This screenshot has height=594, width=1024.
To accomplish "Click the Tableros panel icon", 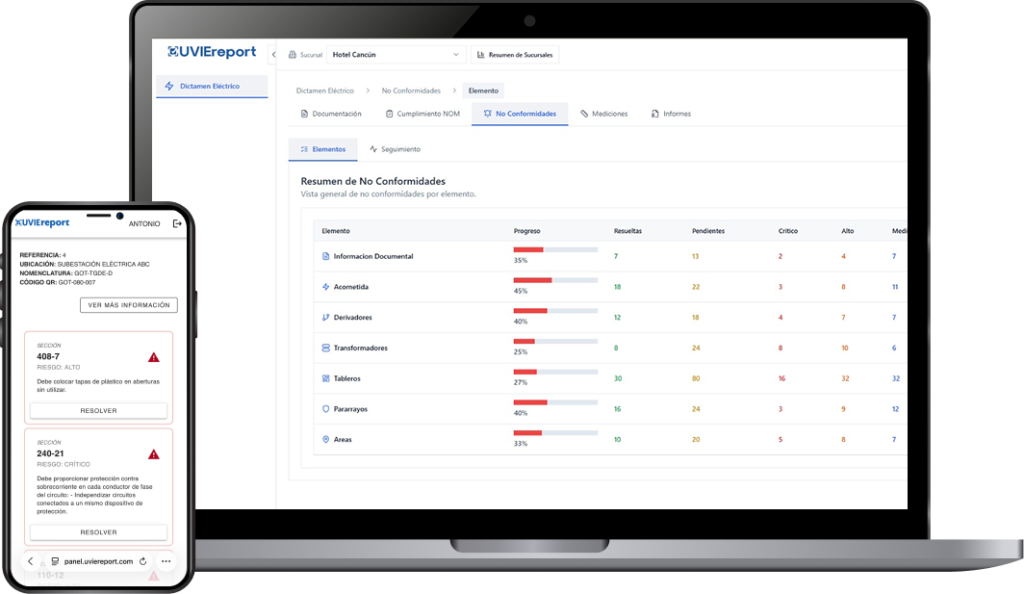I will tap(326, 379).
